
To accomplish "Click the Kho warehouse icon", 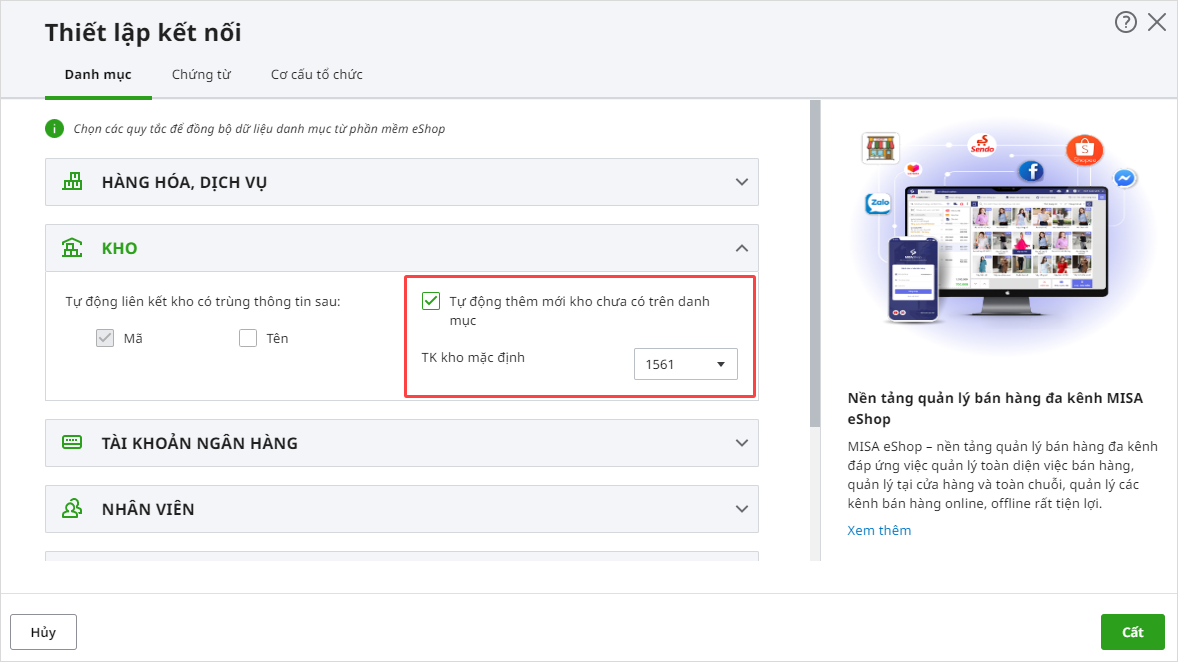I will pyautogui.click(x=72, y=248).
